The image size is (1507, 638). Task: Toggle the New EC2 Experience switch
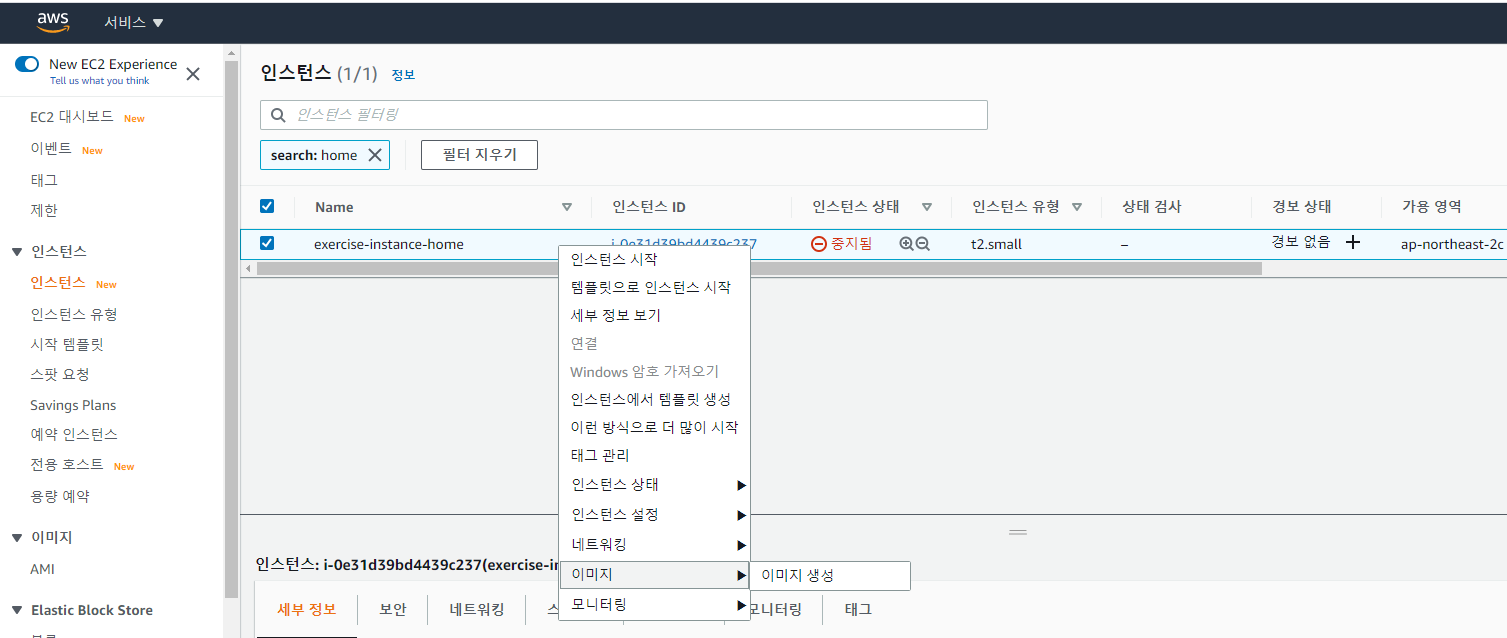[x=27, y=64]
